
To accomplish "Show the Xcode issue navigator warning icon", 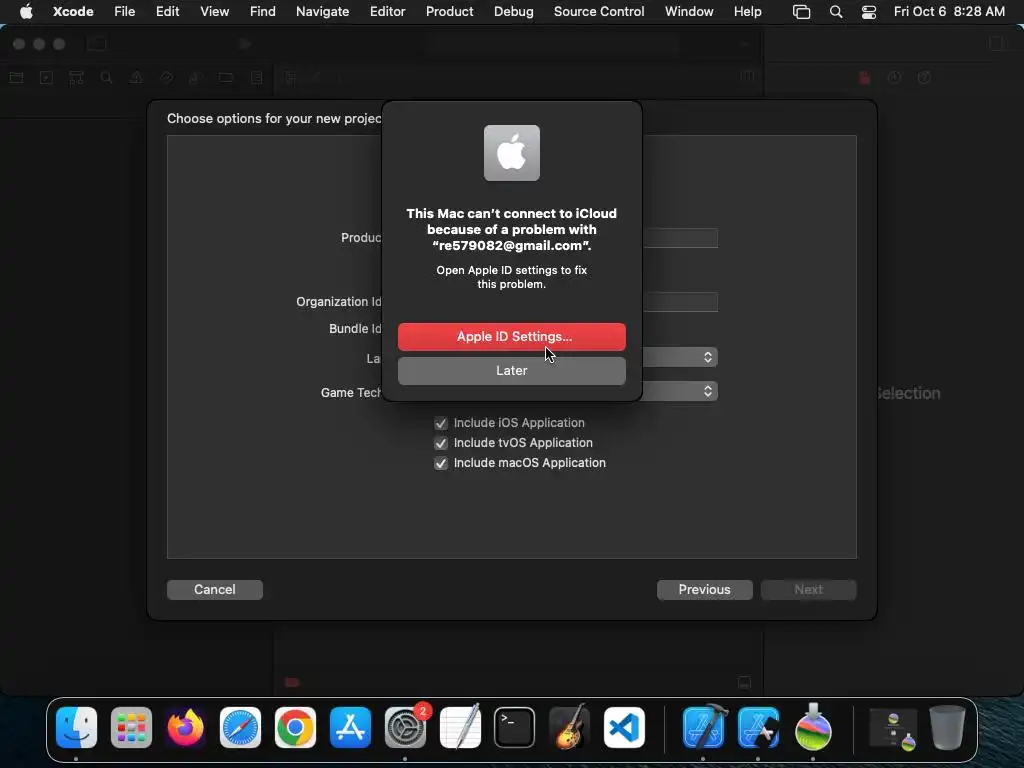I will 136,78.
